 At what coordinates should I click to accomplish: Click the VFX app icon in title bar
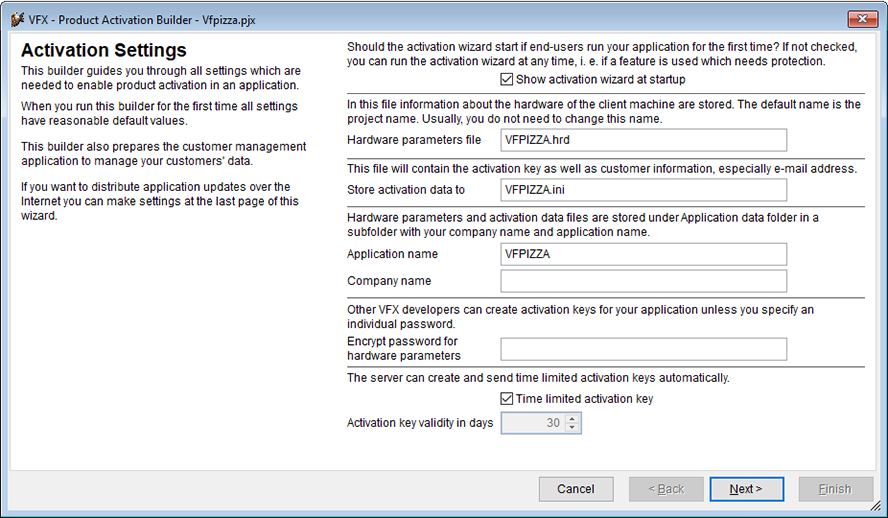[18, 20]
